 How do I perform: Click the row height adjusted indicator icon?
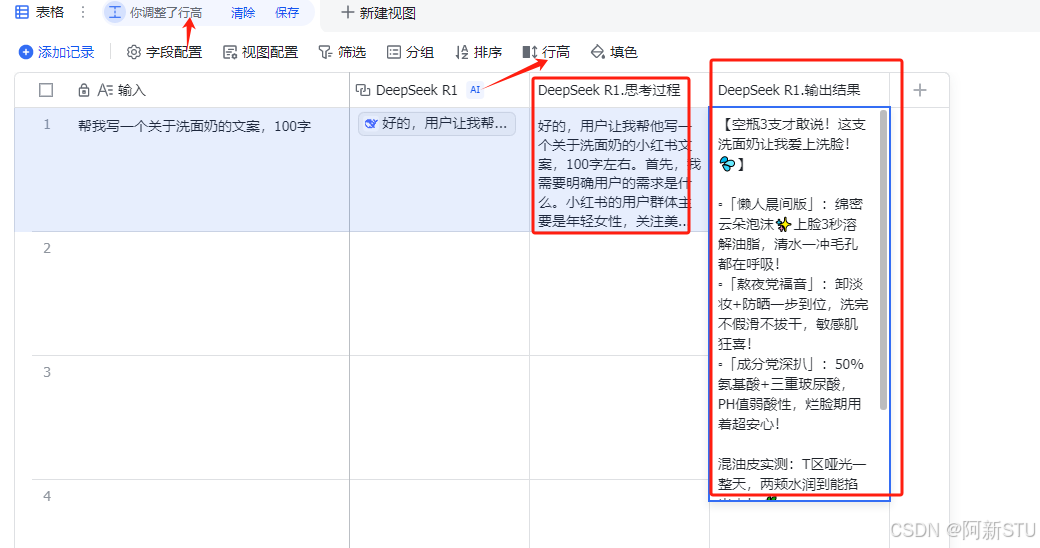(x=115, y=12)
